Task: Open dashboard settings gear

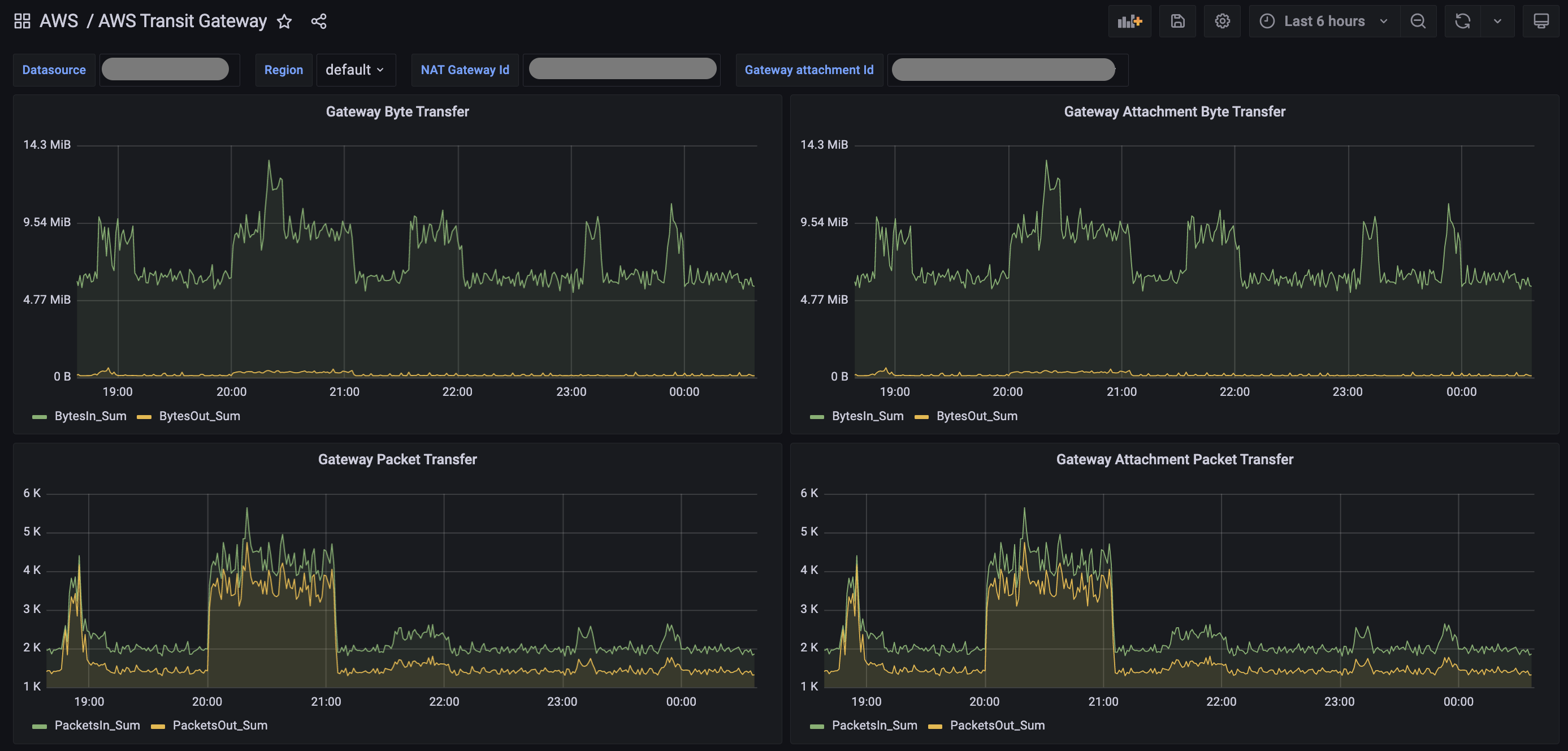Action: coord(1222,21)
